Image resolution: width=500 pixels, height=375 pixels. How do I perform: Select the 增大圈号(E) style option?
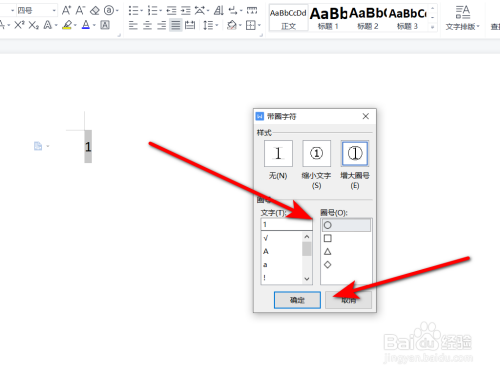pyautogui.click(x=355, y=153)
